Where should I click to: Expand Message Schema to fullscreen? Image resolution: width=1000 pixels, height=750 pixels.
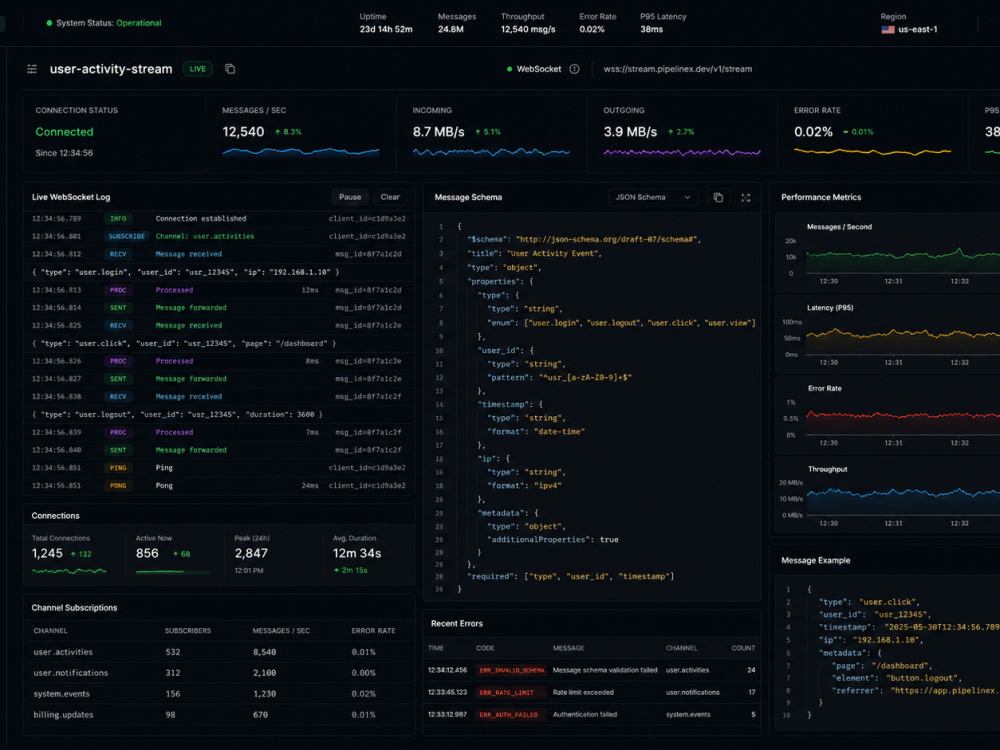746,198
